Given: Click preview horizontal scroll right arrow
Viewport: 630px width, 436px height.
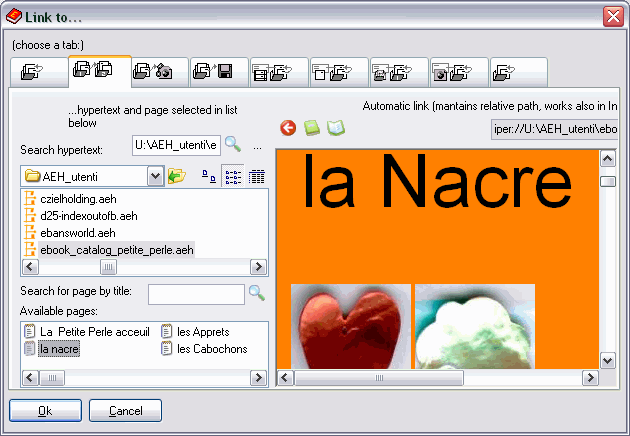Looking at the screenshot, I should pyautogui.click(x=590, y=378).
